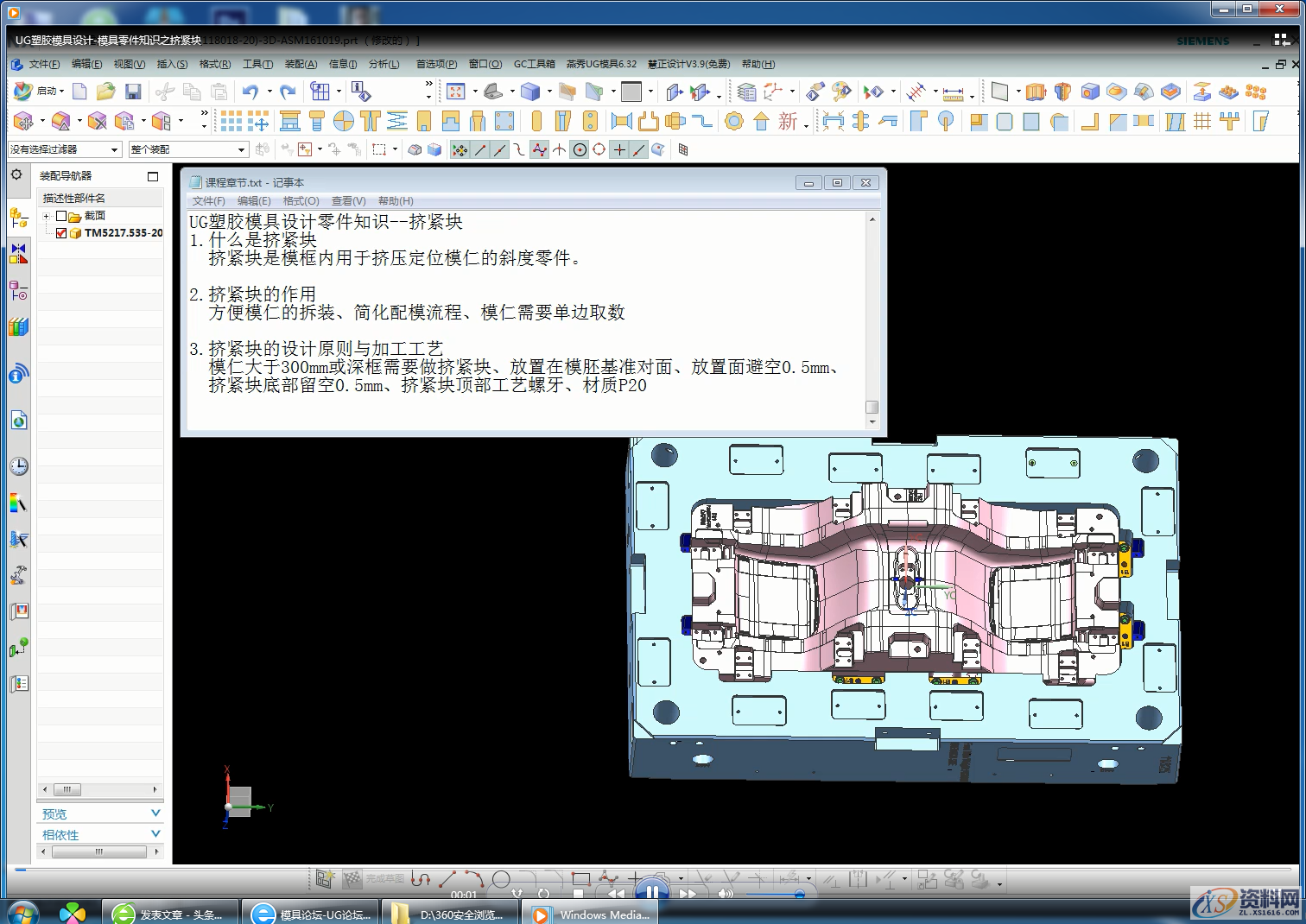Screen dimensions: 1306x924
Task: Click the Fit view icon on toolbar
Action: [x=457, y=91]
